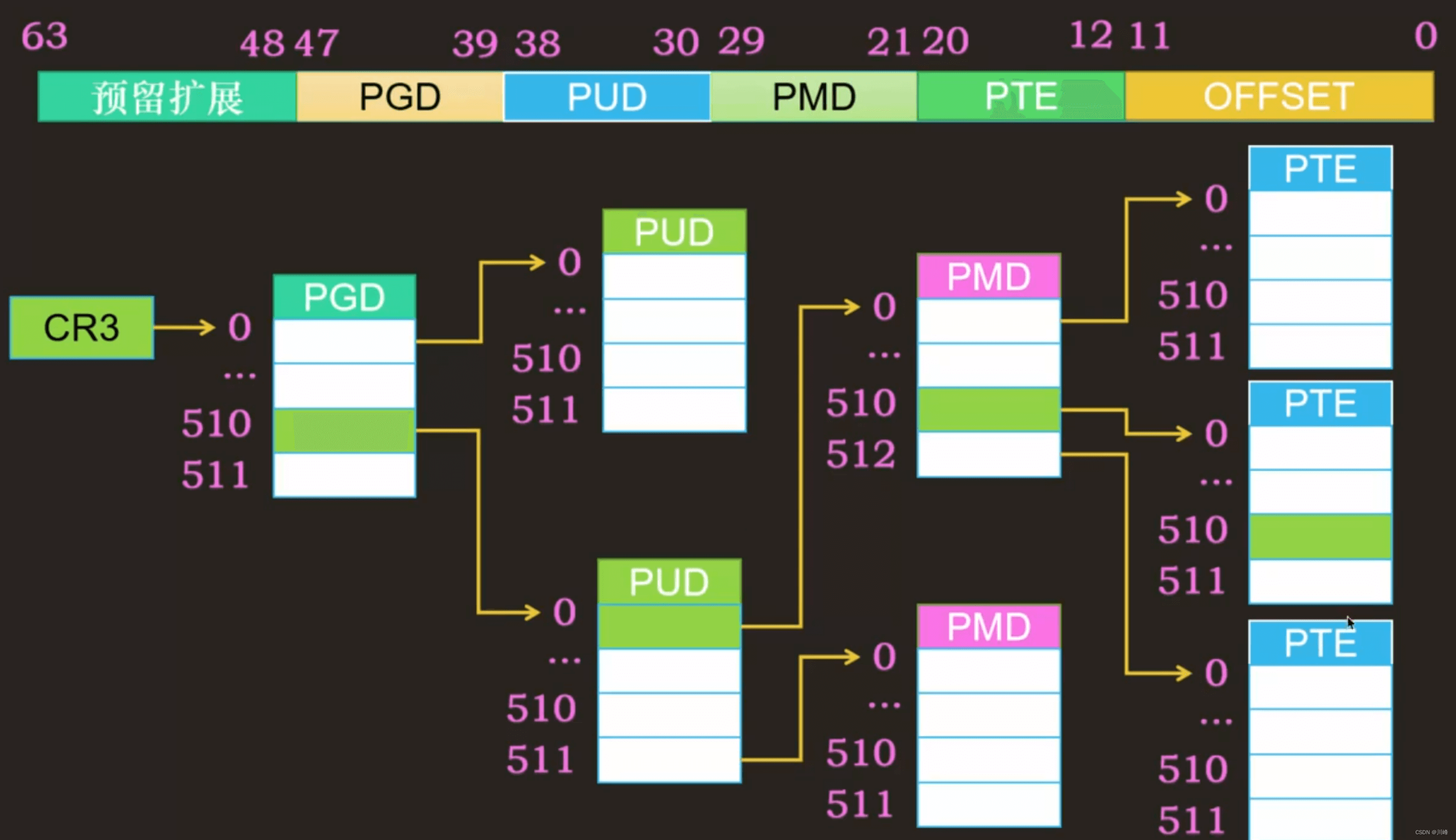Click "511" index beside the middle PTE table
Image resolution: width=1456 pixels, height=840 pixels.
point(1192,581)
